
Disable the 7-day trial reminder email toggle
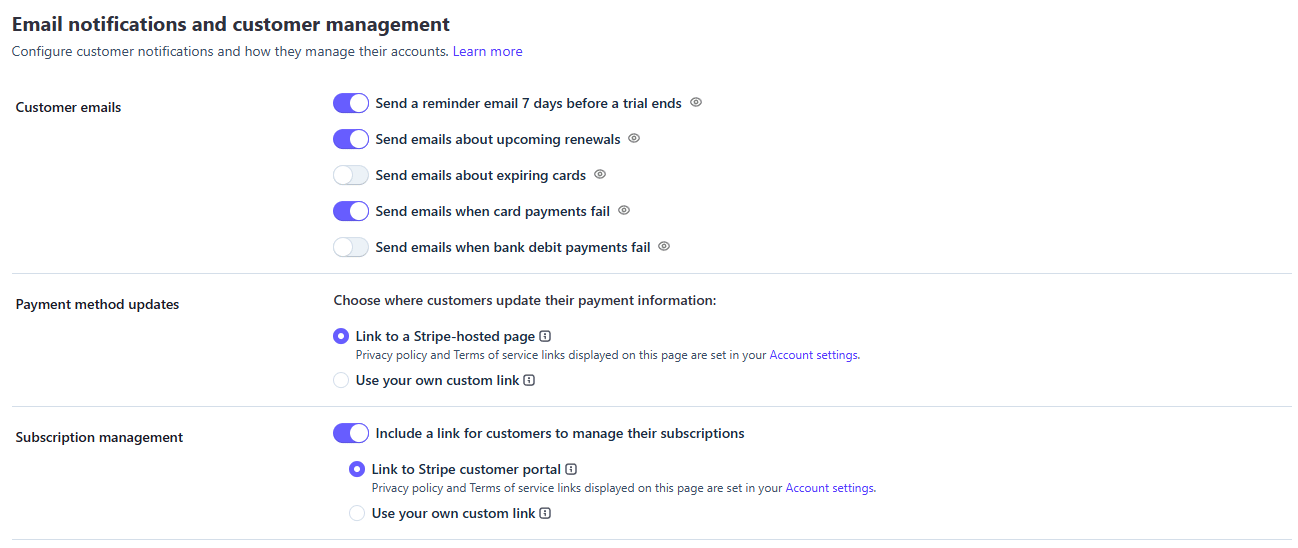click(351, 103)
